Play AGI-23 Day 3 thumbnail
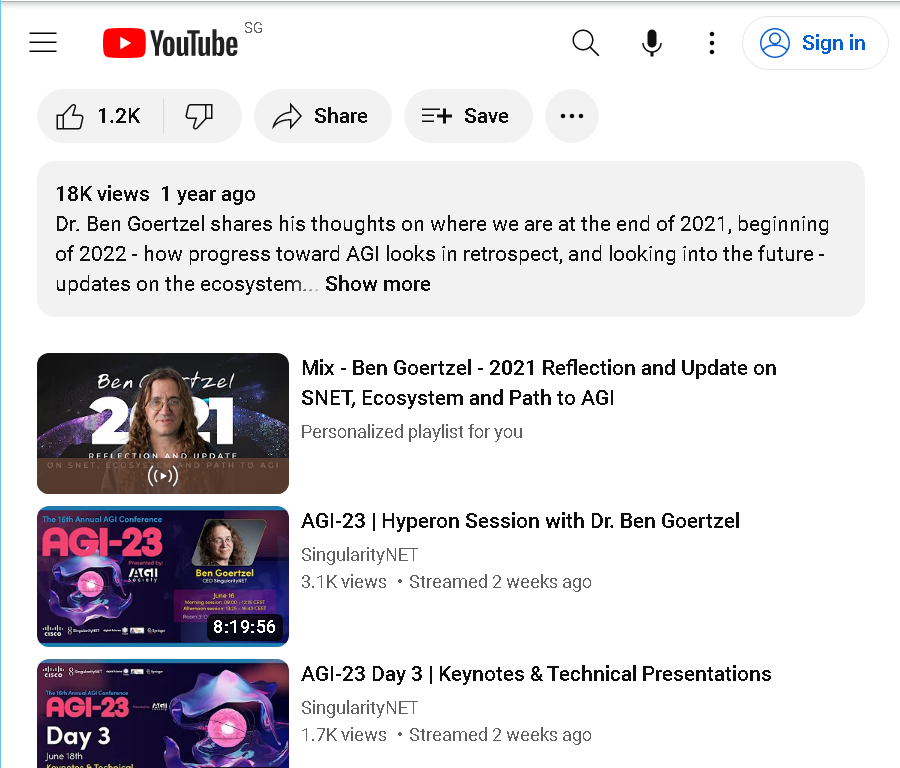The width and height of the screenshot is (900, 768). pos(163,713)
